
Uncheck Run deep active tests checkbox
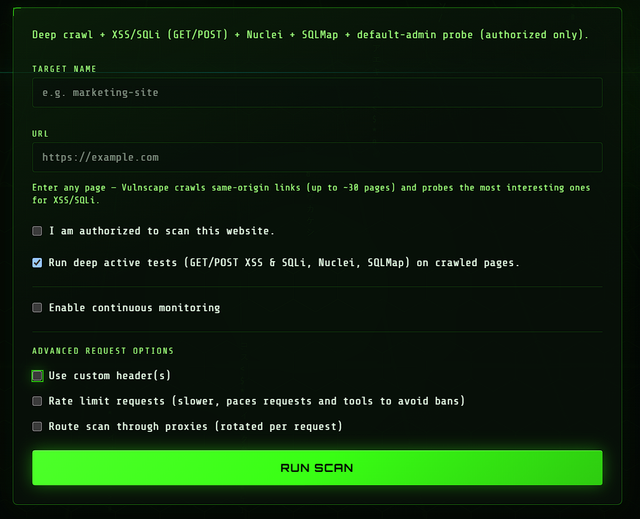coord(37,262)
